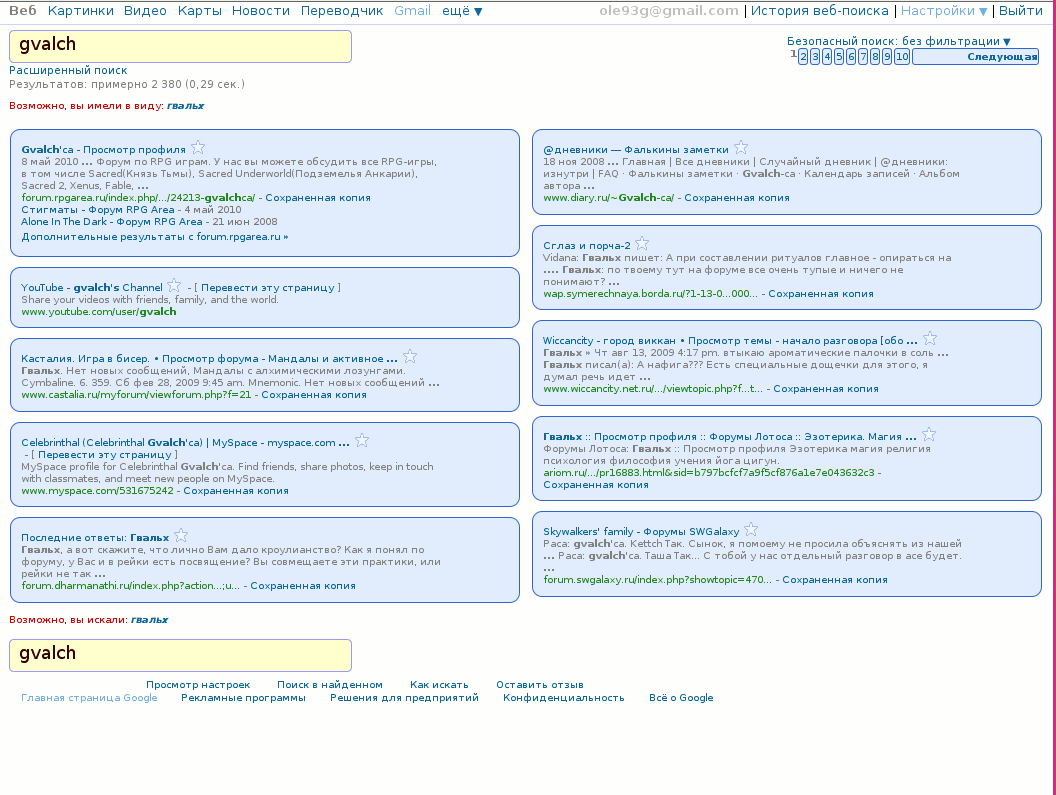Star the YouTube gvalch's Channel result

(x=174, y=286)
